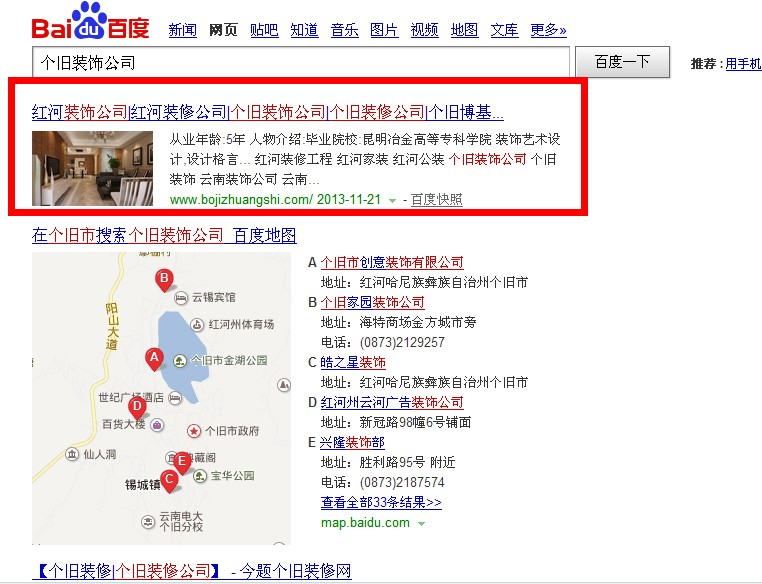Click the living room thumbnail image
762x584 pixels.
92,168
